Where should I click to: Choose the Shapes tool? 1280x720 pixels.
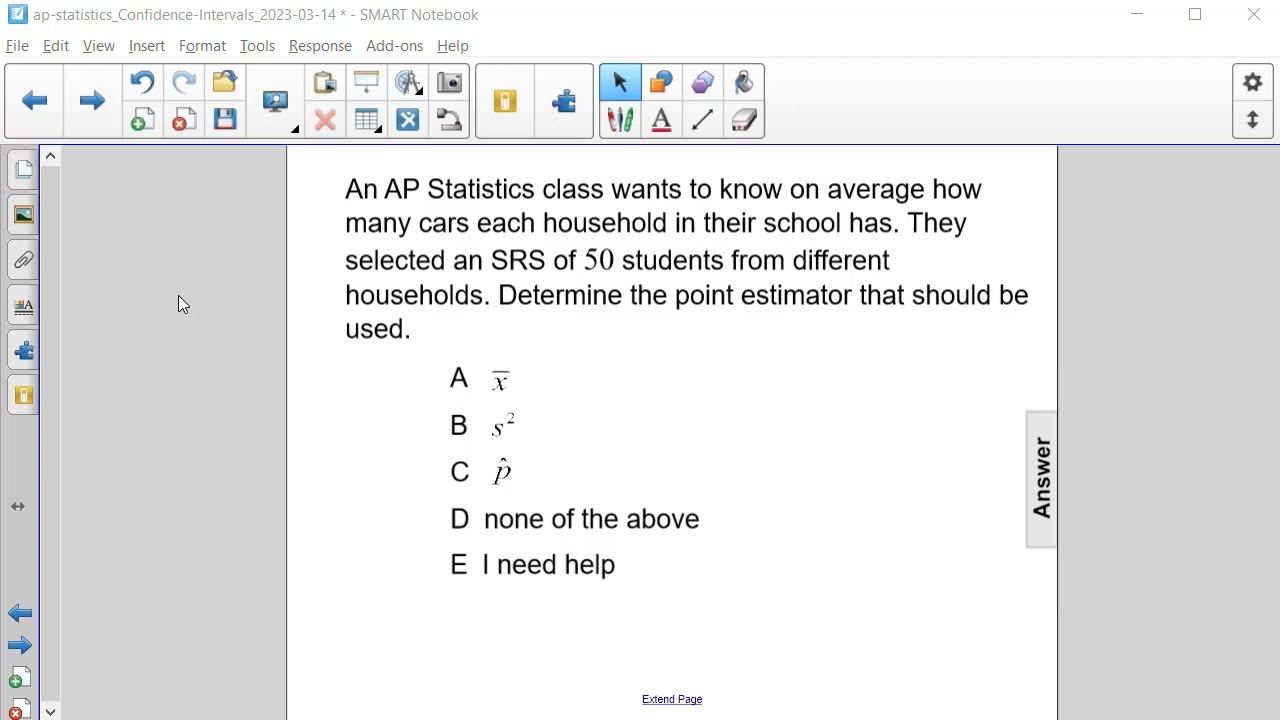click(661, 82)
